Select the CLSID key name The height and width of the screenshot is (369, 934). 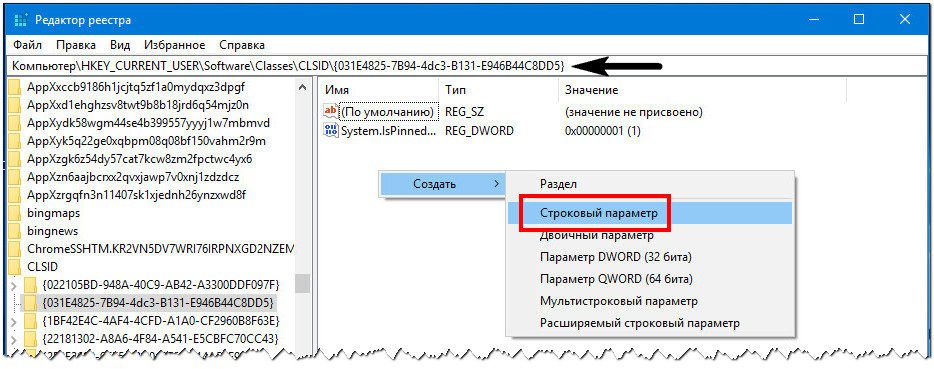click(x=42, y=266)
